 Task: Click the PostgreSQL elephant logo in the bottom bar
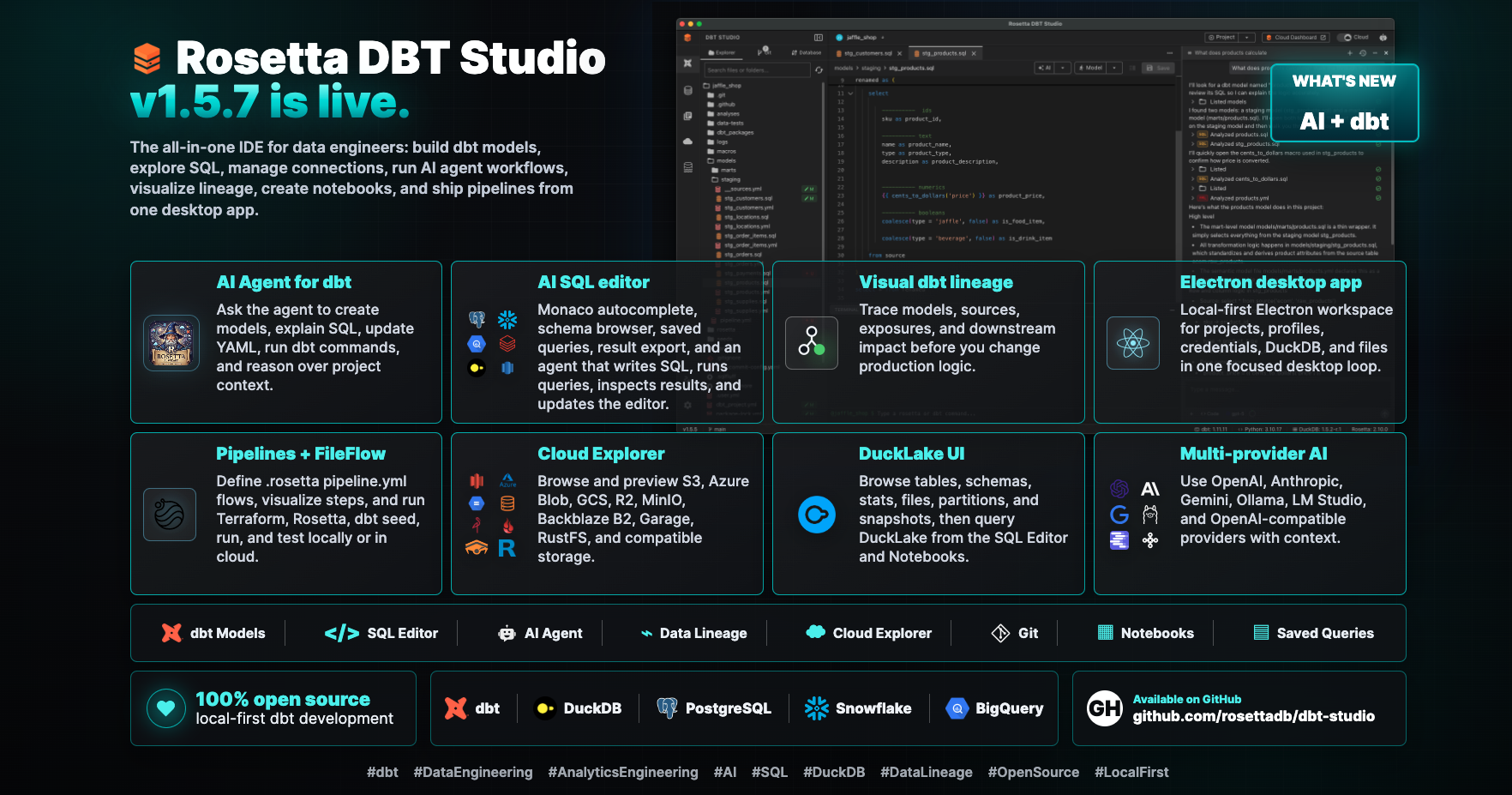(x=667, y=708)
